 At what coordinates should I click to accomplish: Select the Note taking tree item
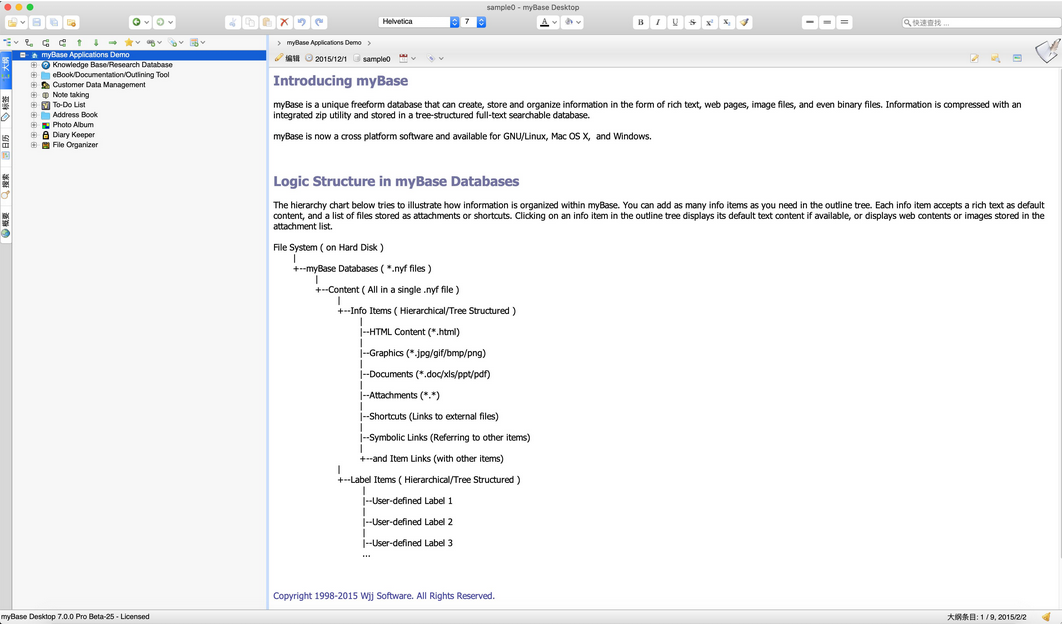pos(70,95)
